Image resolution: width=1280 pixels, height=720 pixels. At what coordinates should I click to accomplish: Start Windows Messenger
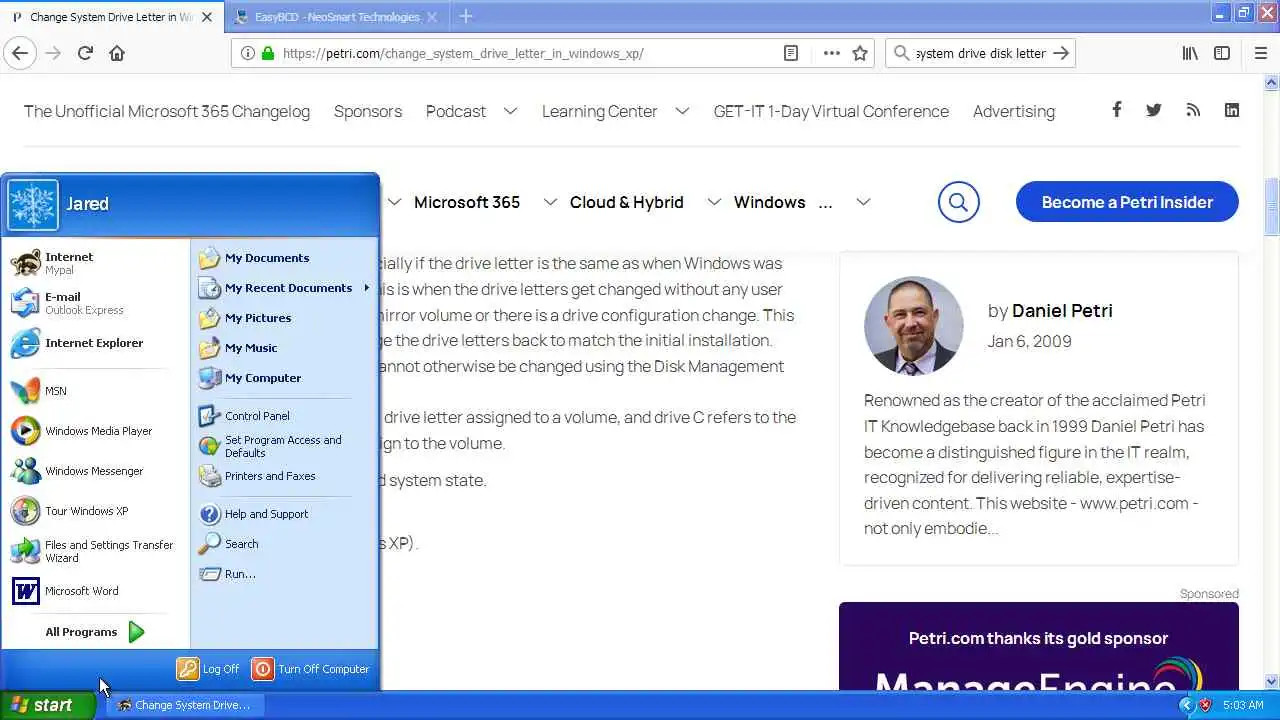[x=96, y=471]
